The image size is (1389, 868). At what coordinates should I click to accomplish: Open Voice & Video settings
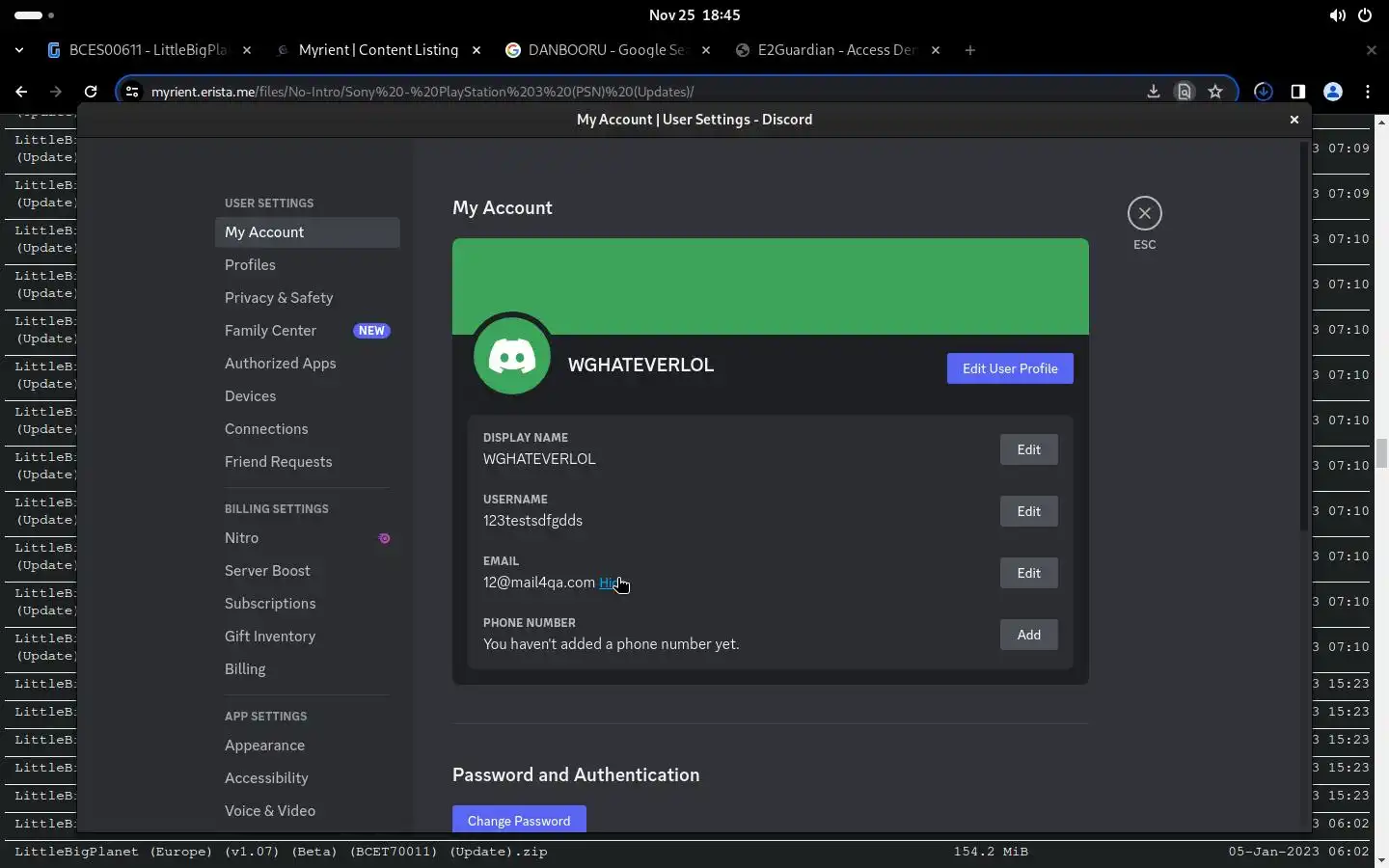pos(307,811)
